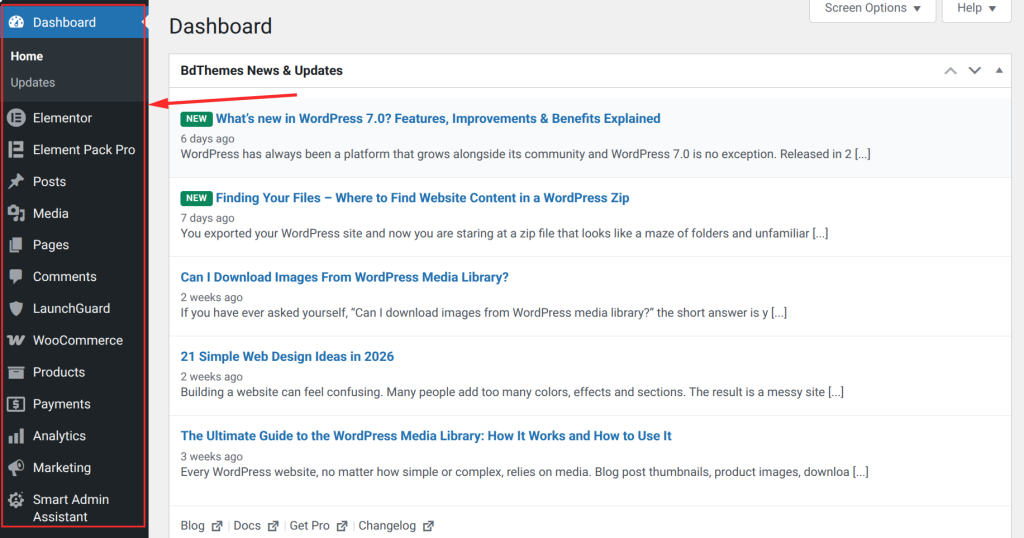The height and width of the screenshot is (538, 1024).
Task: Click the WooCommerce logo icon
Action: pos(16,340)
